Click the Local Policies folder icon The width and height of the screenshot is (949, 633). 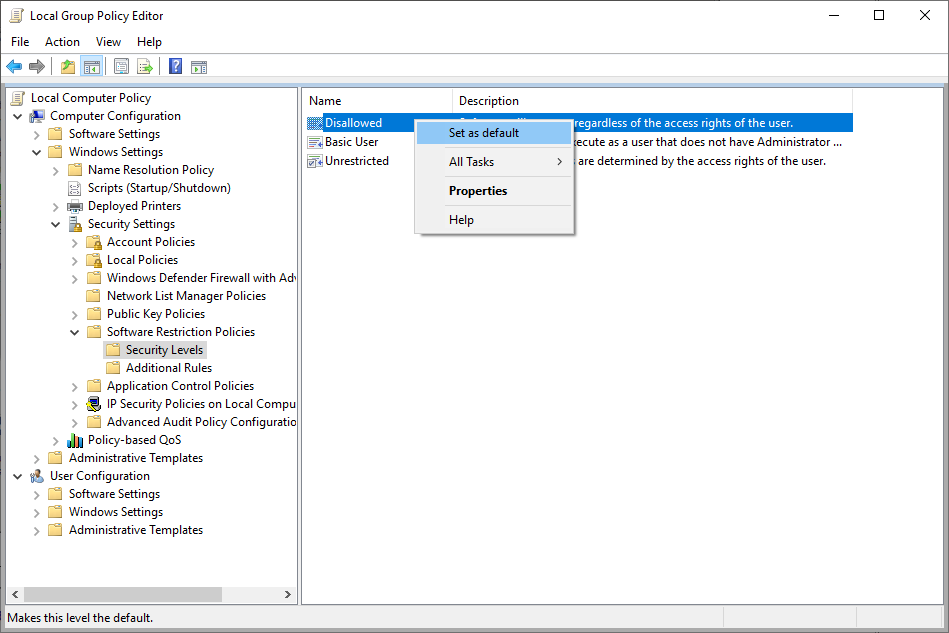pyautogui.click(x=94, y=260)
